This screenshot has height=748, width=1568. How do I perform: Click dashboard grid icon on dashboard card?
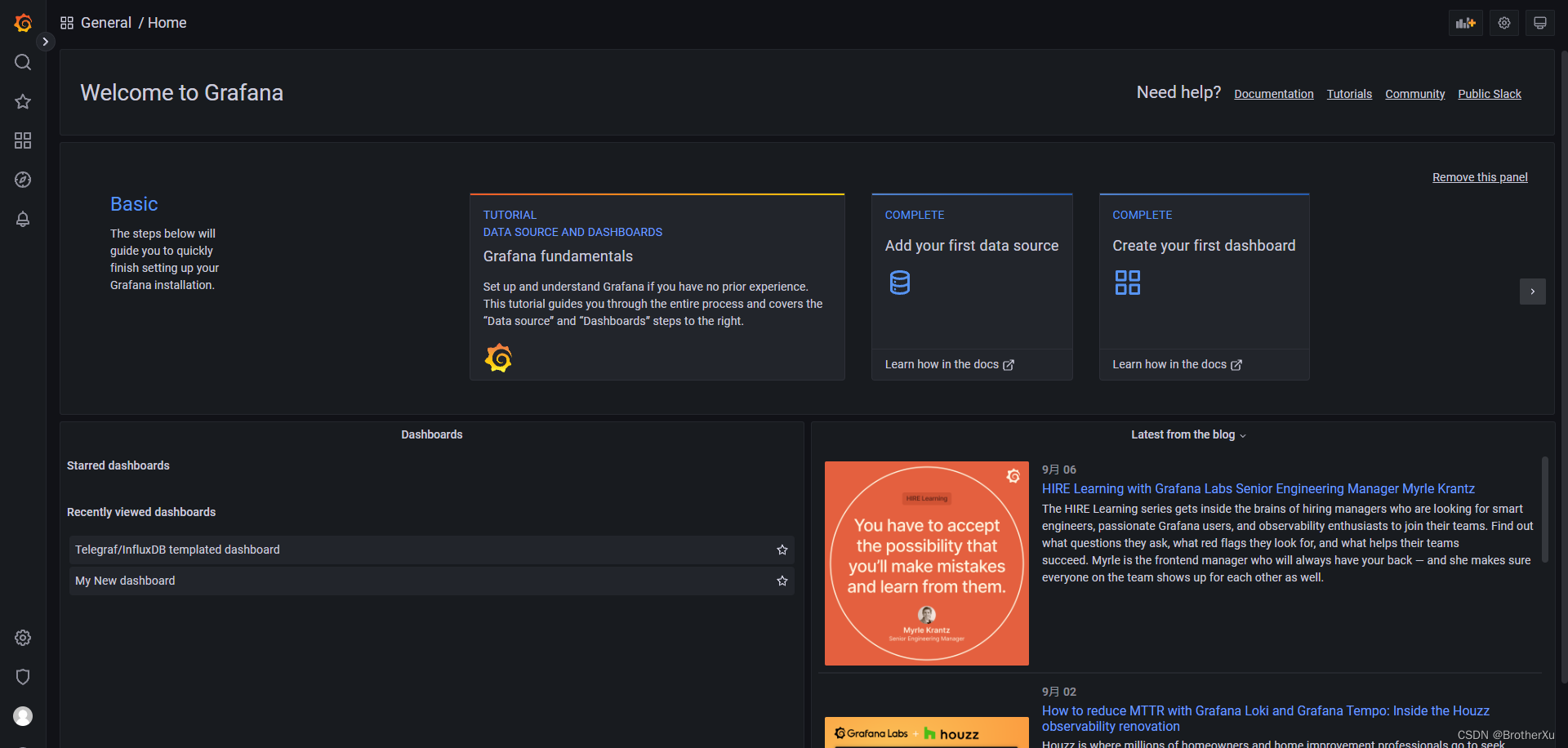point(1128,283)
